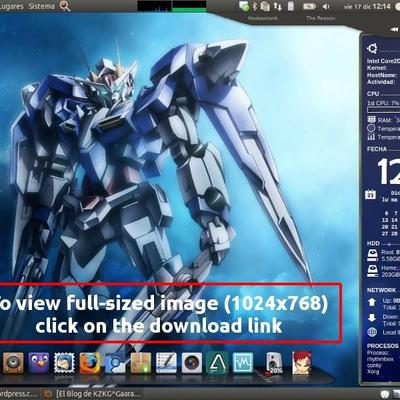The height and width of the screenshot is (400, 400).
Task: Click the PROCESOS heading in Conky
Action: tap(383, 346)
